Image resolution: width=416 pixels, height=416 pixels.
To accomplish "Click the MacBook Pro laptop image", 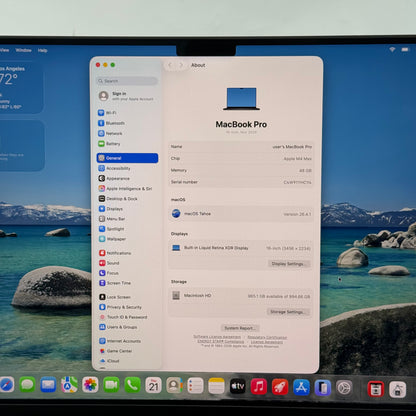I will (x=242, y=99).
